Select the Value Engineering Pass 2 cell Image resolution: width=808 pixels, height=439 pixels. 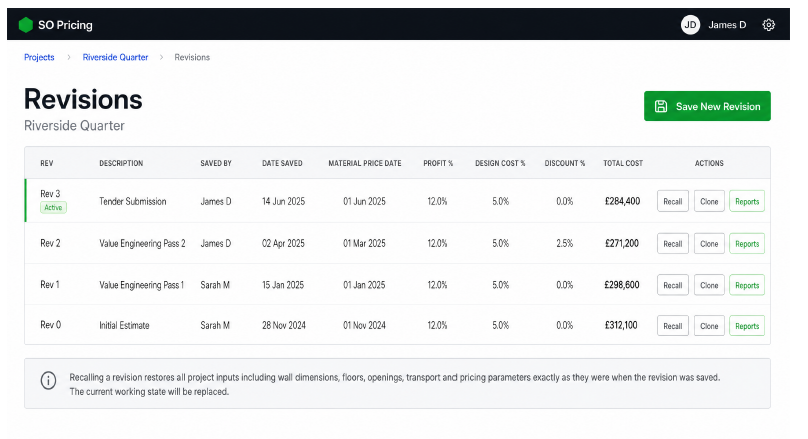(142, 243)
